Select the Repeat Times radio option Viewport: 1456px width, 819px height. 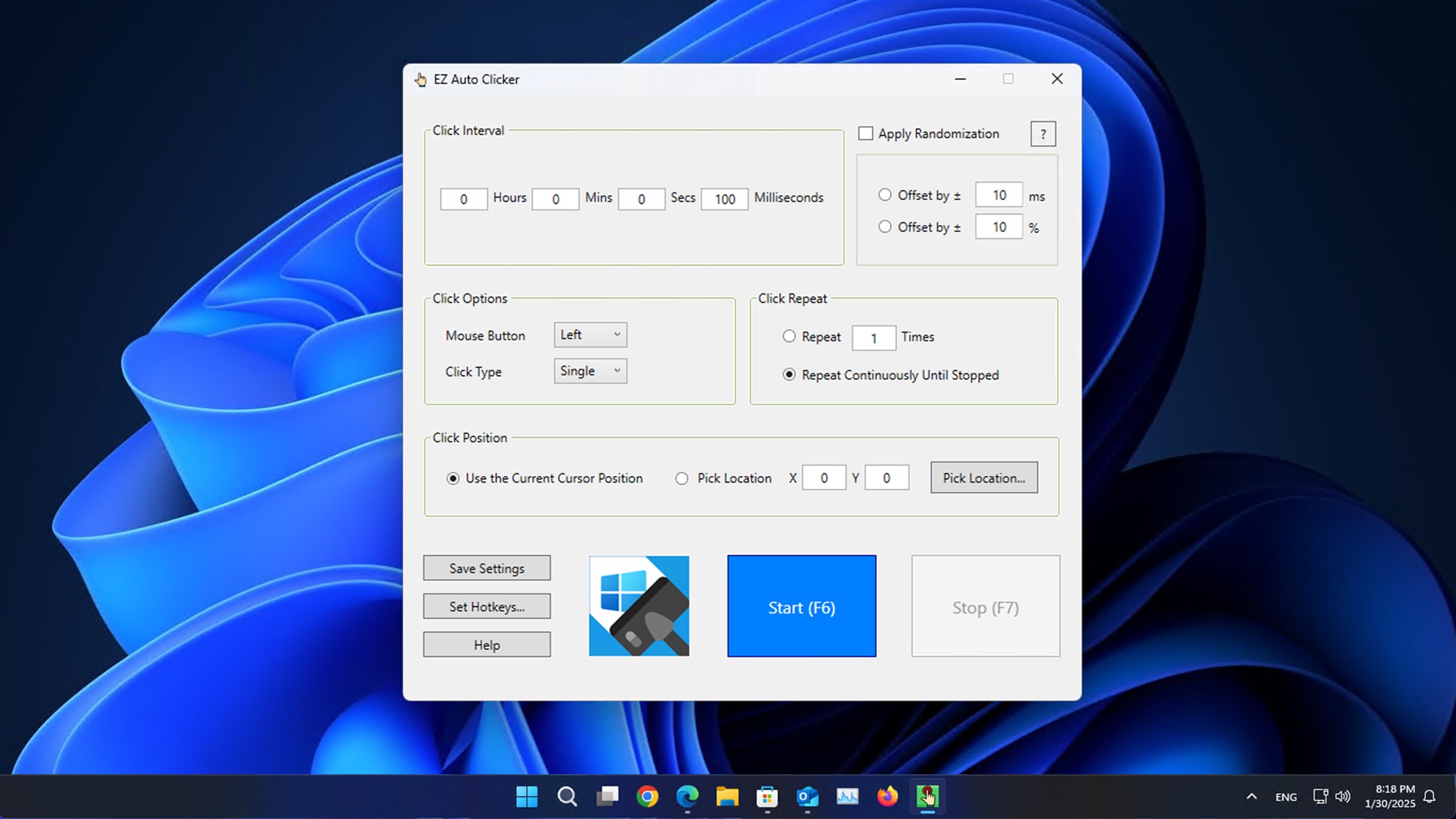coord(789,337)
